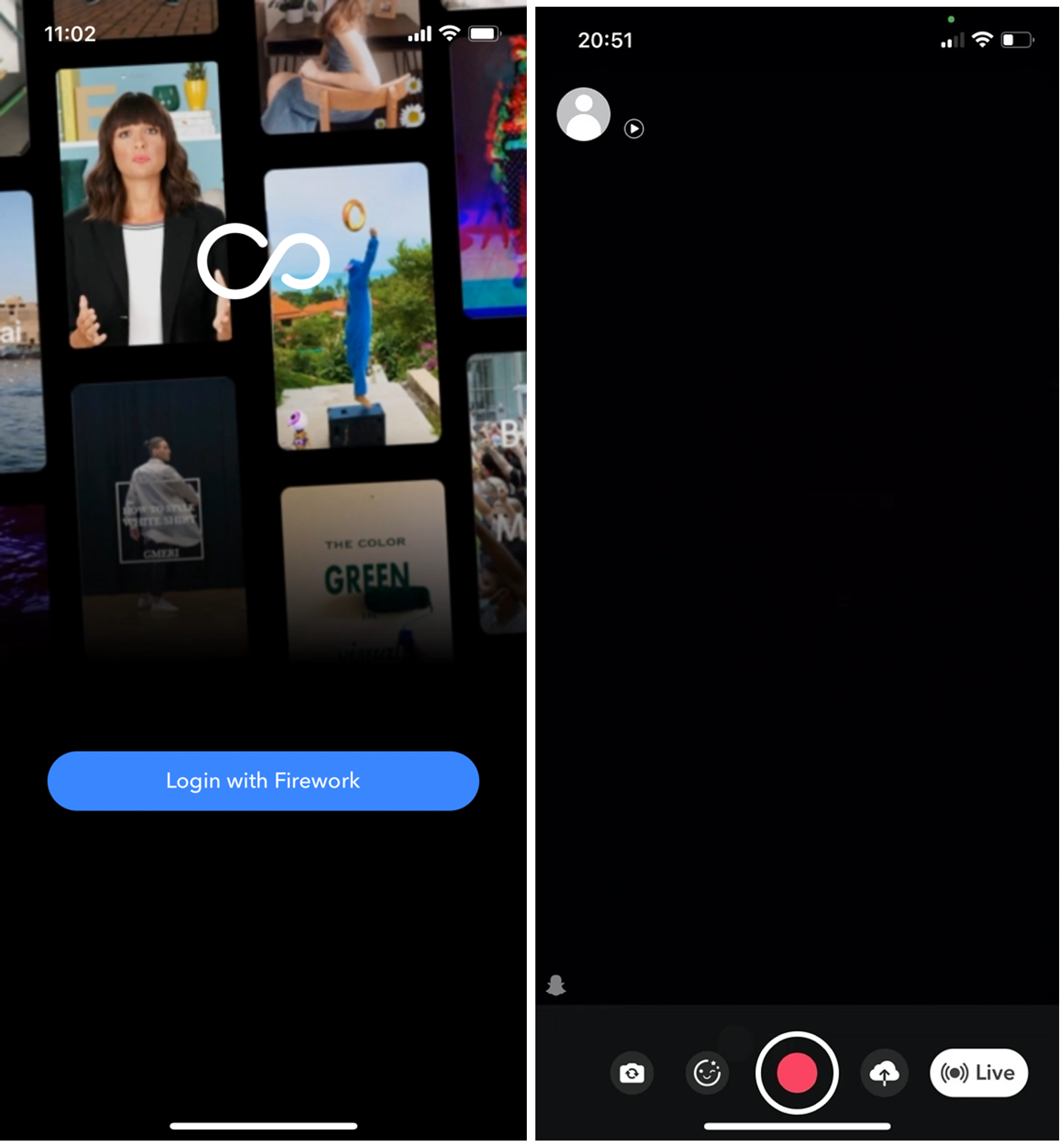Viewport: 1064px width, 1143px height.
Task: Tap the white Firework infinity logo
Action: (263, 261)
